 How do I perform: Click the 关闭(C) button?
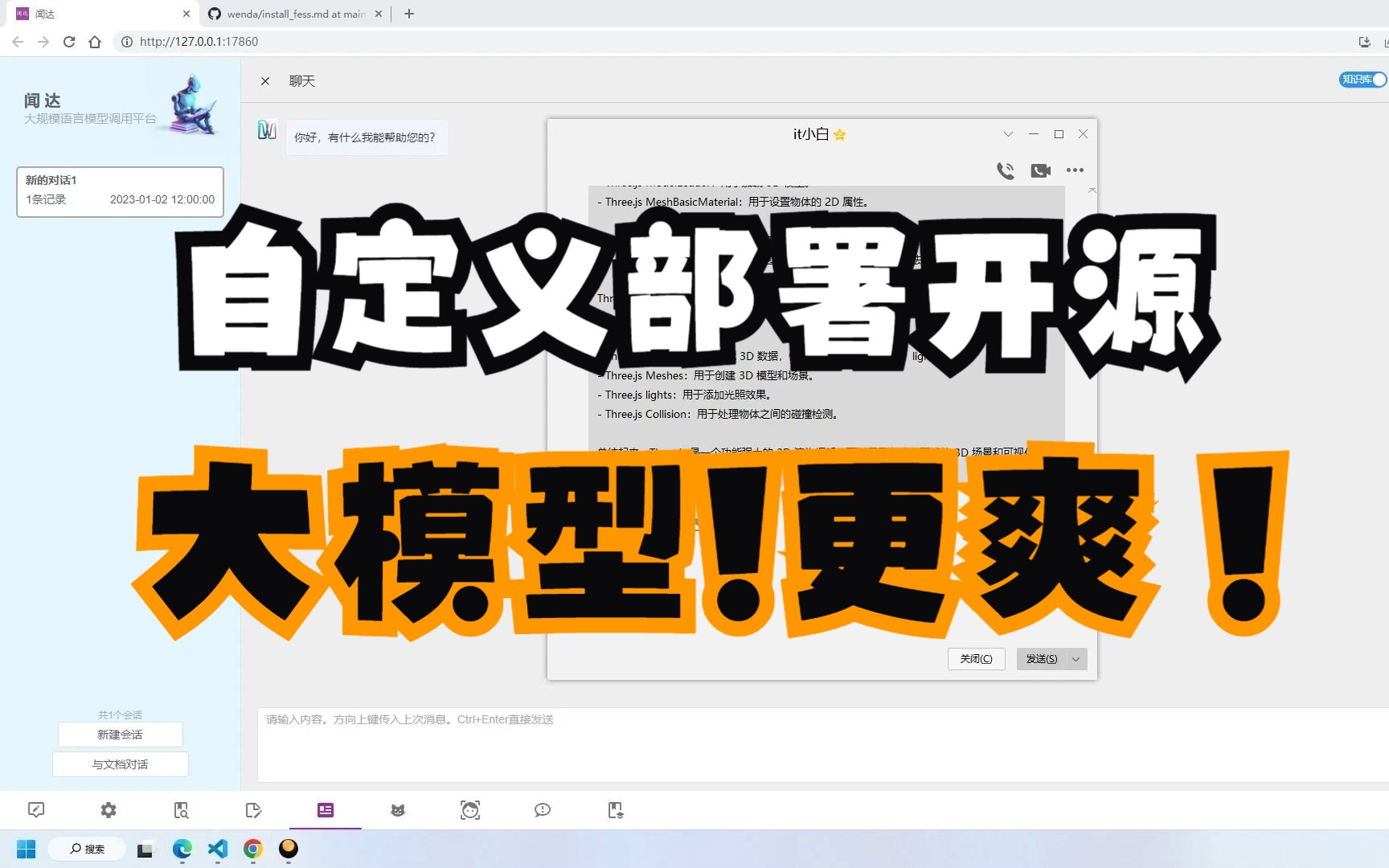pyautogui.click(x=976, y=659)
